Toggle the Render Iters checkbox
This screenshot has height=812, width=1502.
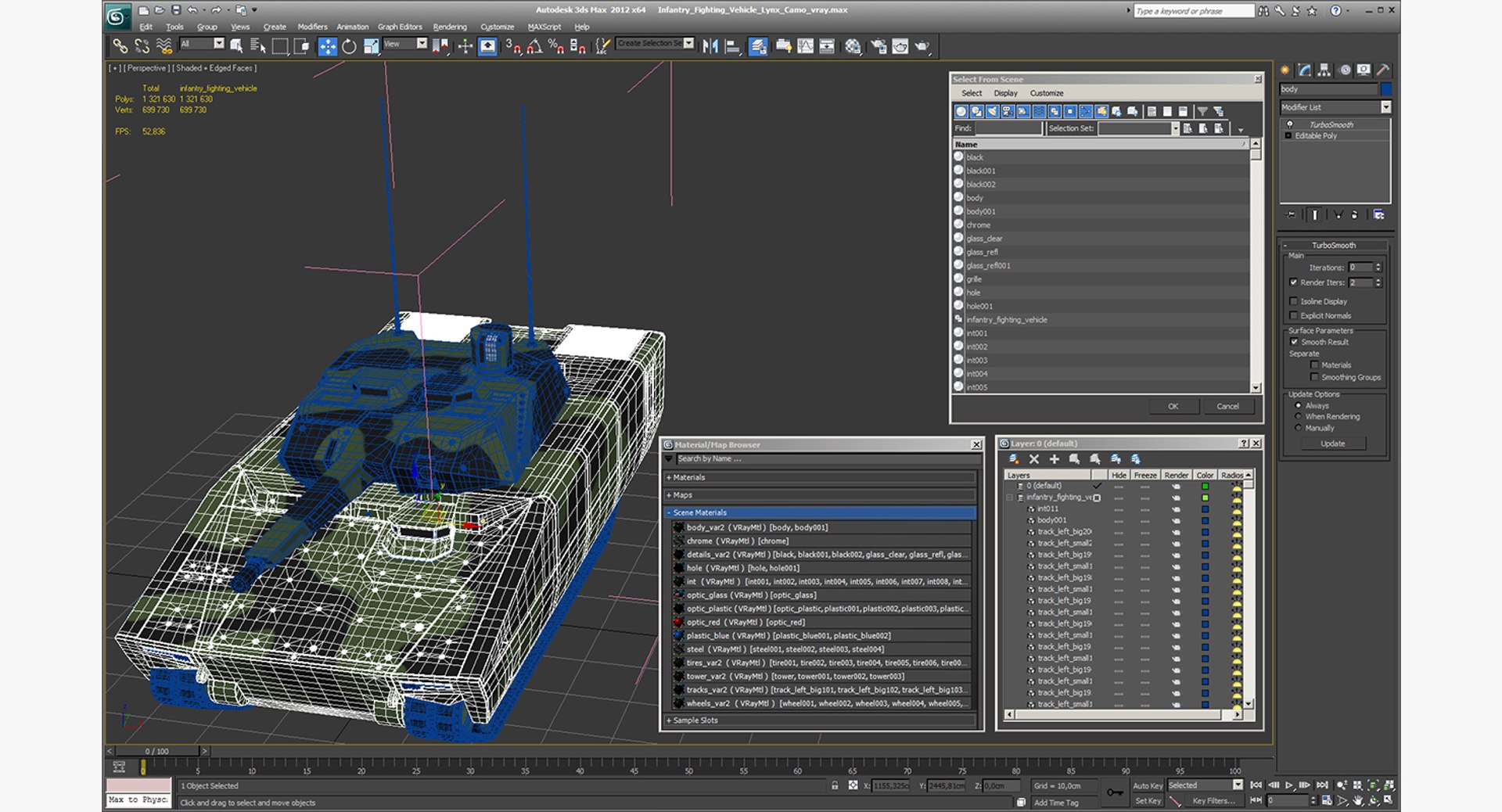point(1293,282)
